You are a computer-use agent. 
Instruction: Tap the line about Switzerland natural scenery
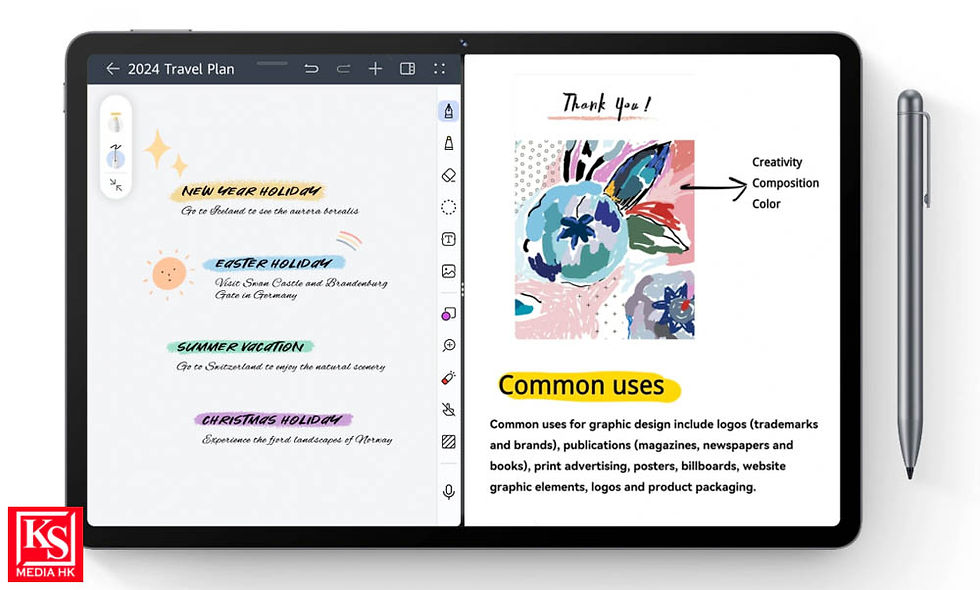281,366
